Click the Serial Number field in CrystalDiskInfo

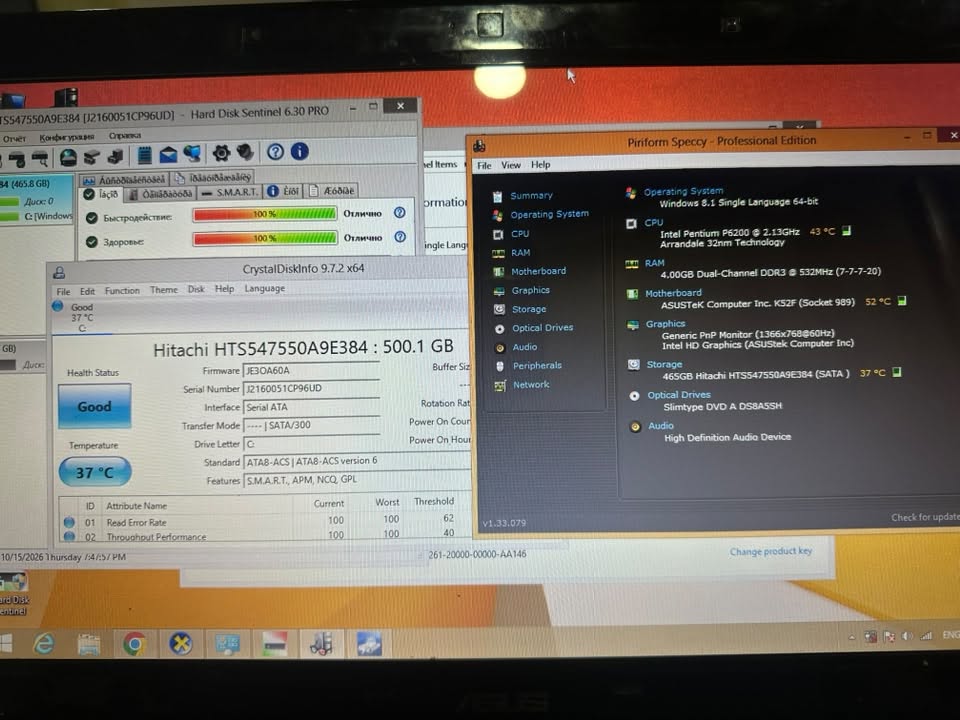tap(311, 389)
